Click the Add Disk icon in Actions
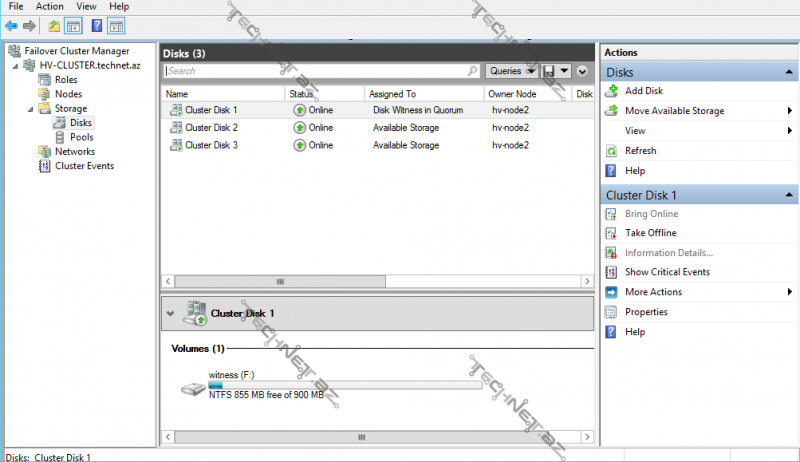This screenshot has width=800, height=462. pos(611,91)
